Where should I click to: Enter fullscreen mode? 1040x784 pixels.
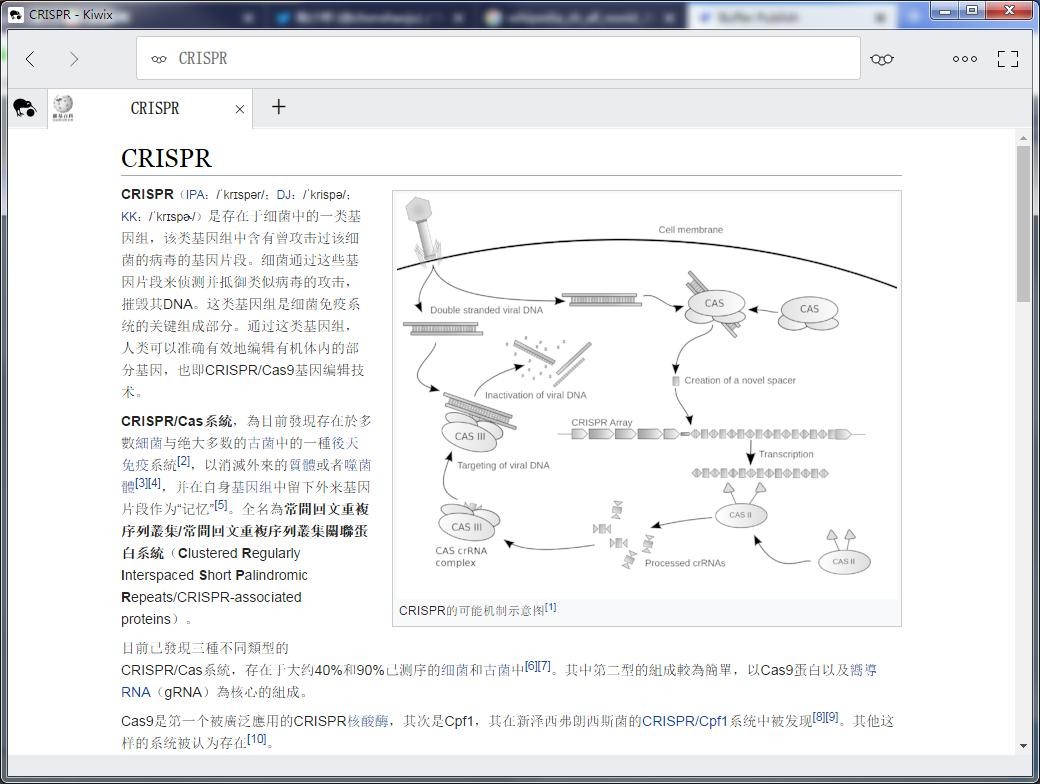tap(1008, 59)
